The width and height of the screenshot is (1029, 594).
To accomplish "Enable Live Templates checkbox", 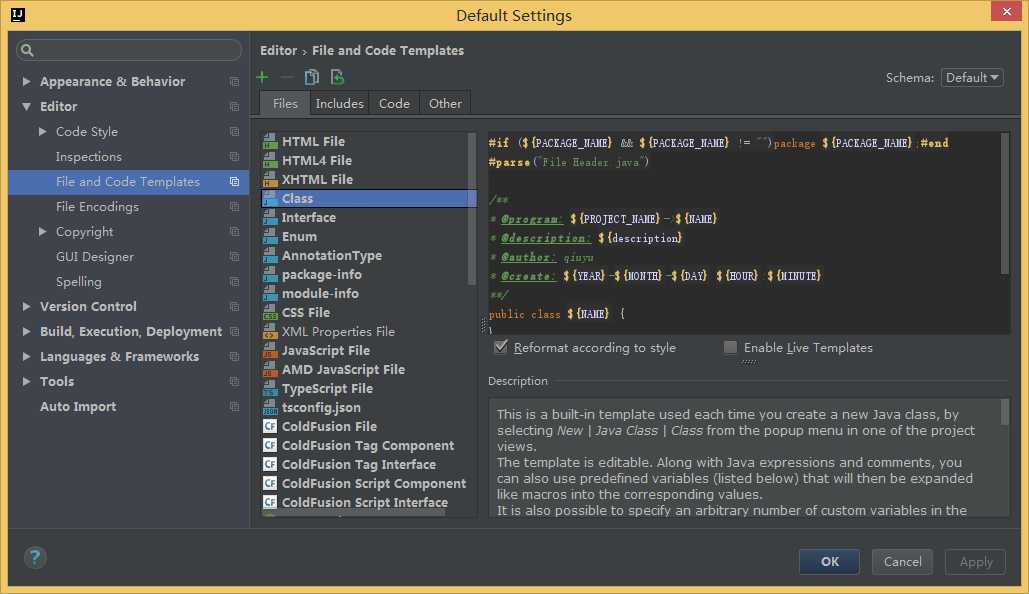I will pyautogui.click(x=731, y=347).
